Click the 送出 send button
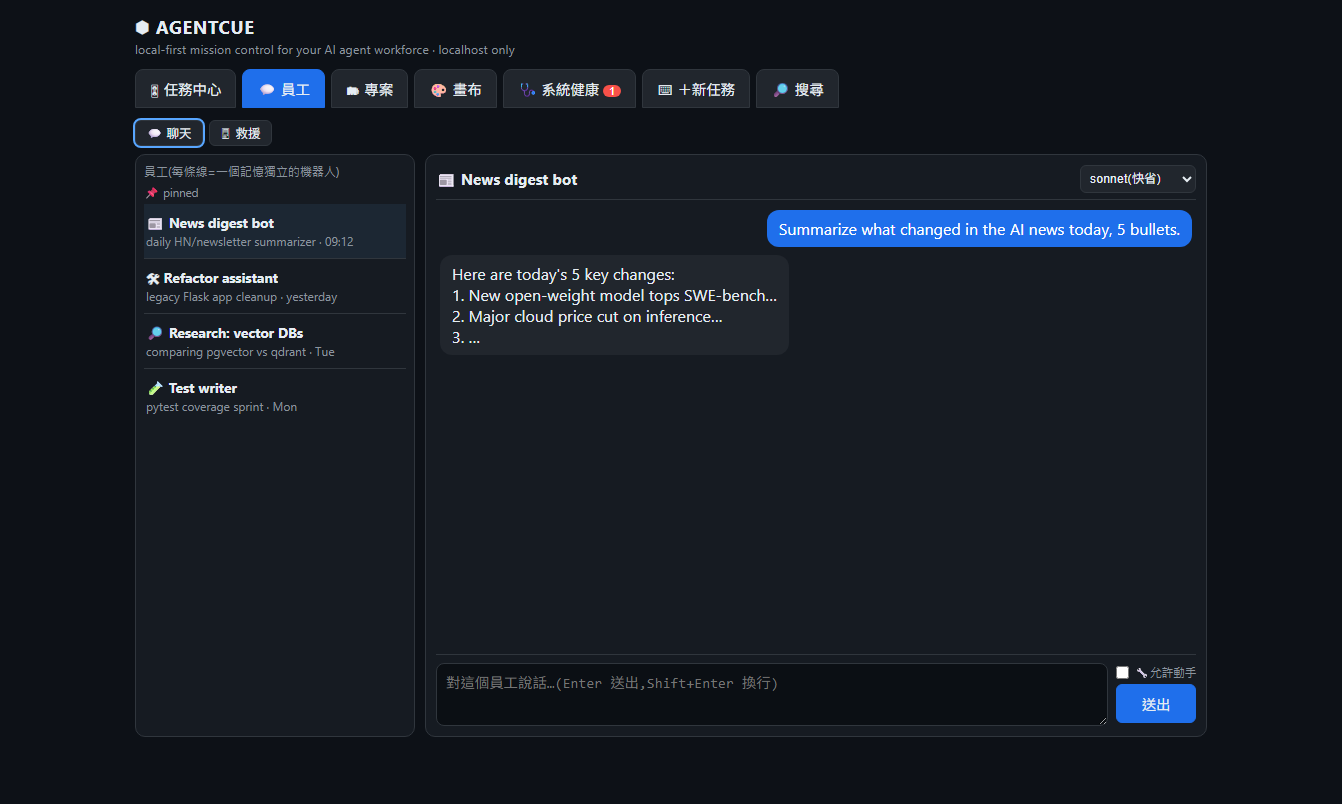Image resolution: width=1342 pixels, height=804 pixels. [1156, 704]
